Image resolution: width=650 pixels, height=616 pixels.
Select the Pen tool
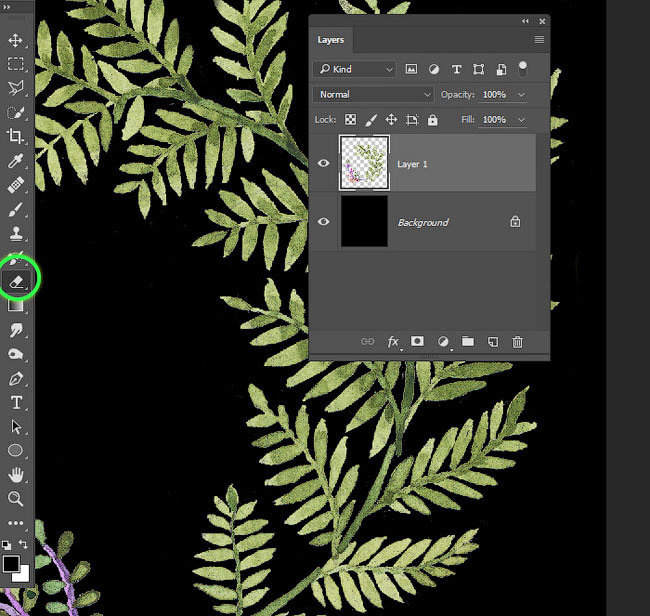click(x=16, y=378)
